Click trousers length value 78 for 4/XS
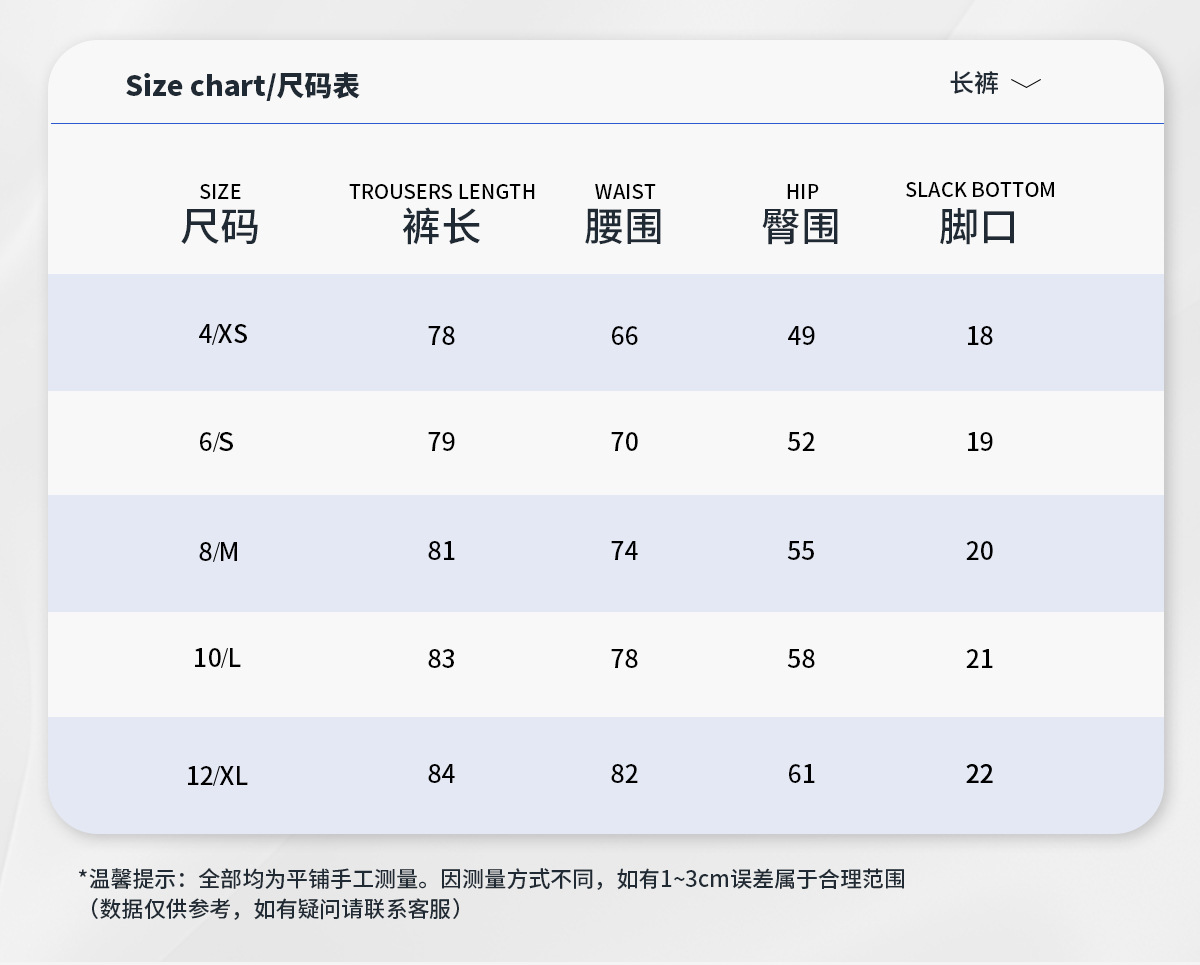 coord(441,336)
